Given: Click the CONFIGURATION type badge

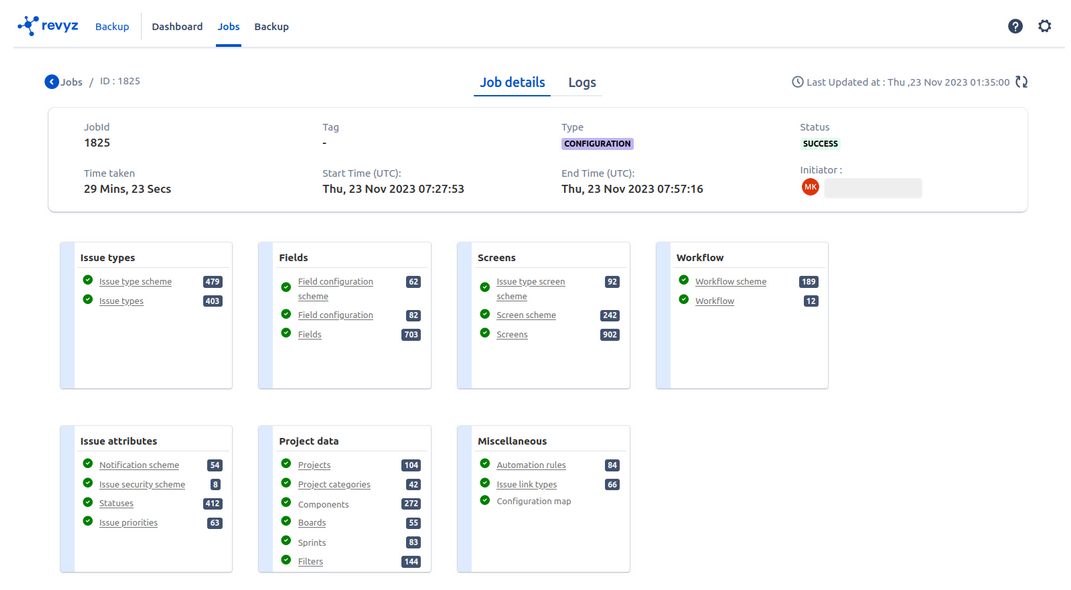Looking at the screenshot, I should pyautogui.click(x=597, y=144).
